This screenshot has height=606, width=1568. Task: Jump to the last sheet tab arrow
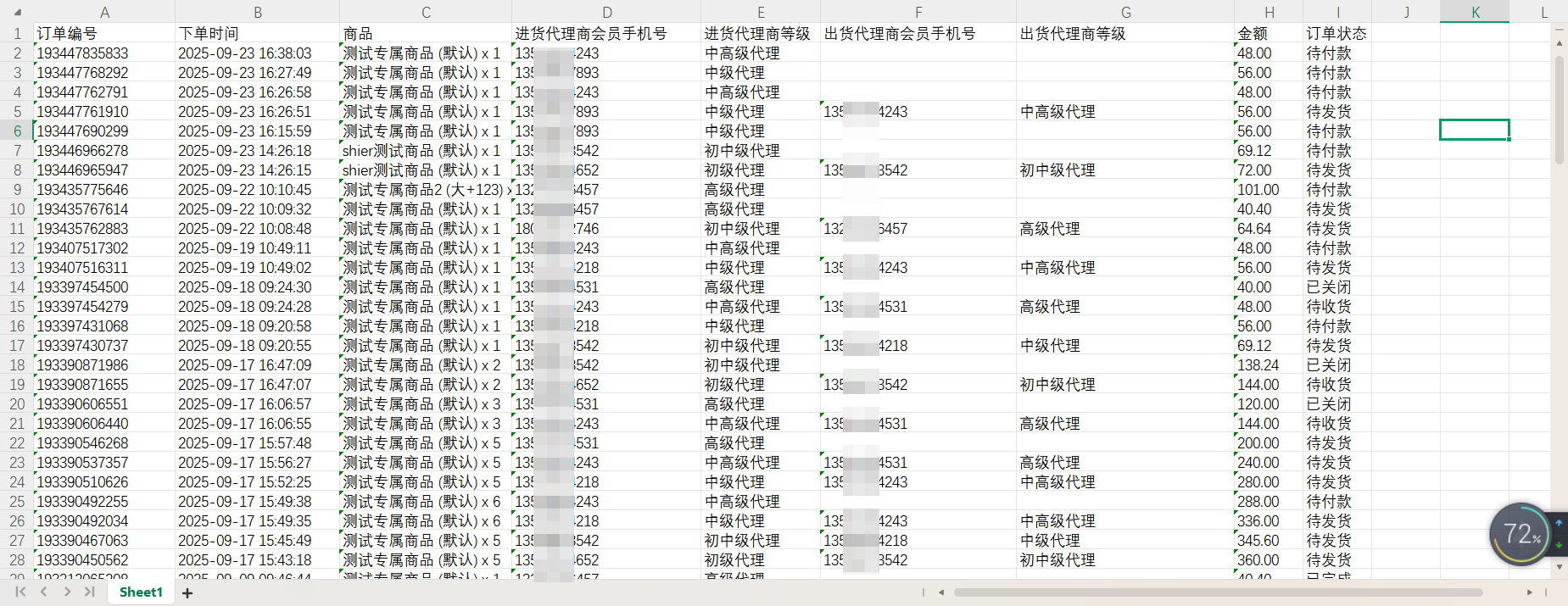click(x=89, y=592)
